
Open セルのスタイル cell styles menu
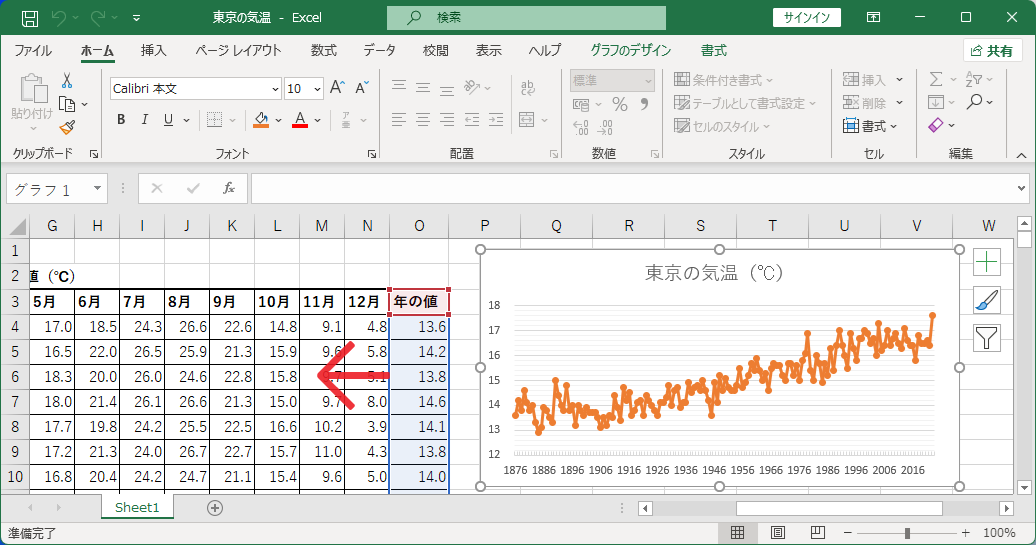point(722,126)
